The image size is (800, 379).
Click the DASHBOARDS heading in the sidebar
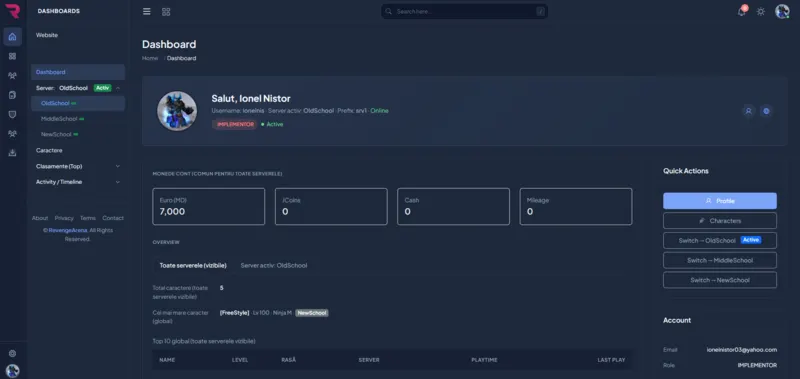tap(59, 11)
